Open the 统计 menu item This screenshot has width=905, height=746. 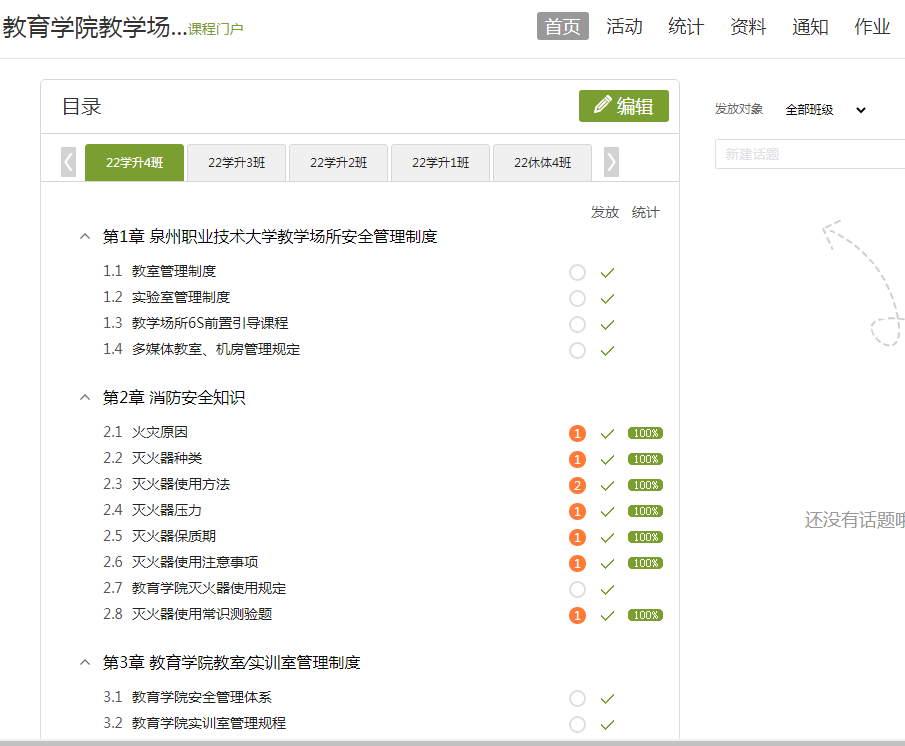(x=686, y=27)
